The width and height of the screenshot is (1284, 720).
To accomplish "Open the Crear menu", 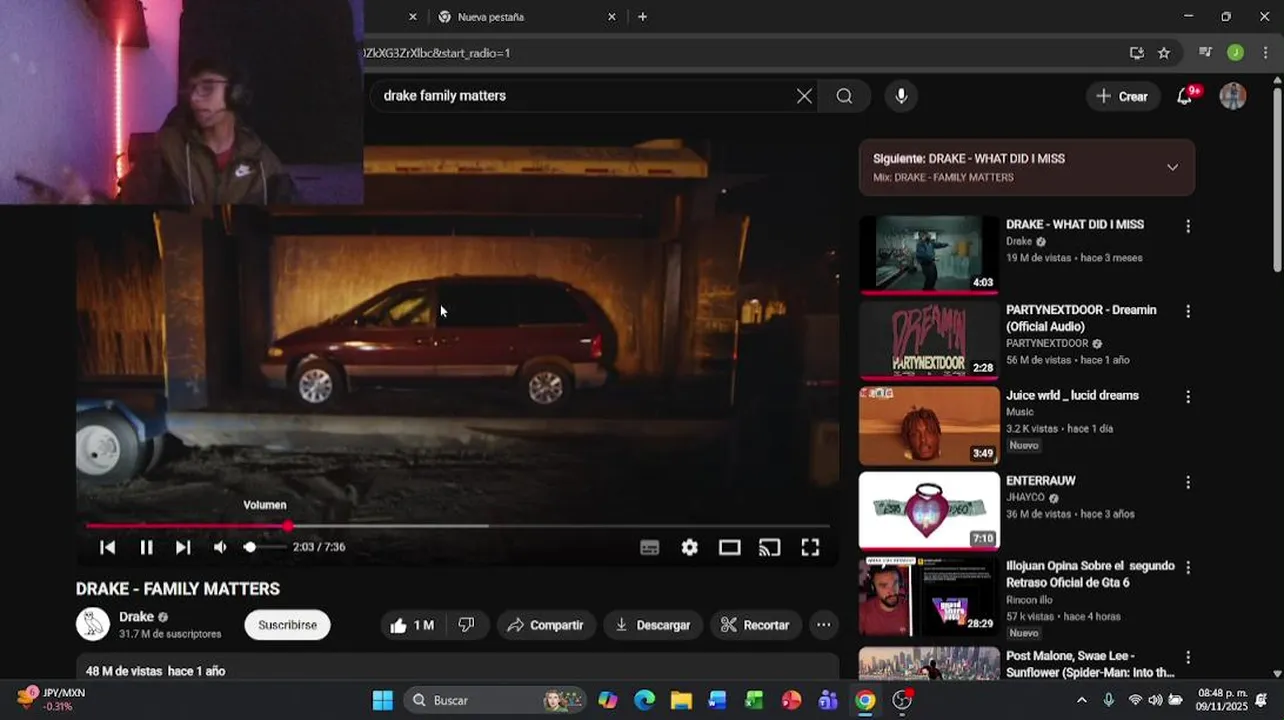I will coord(1122,96).
